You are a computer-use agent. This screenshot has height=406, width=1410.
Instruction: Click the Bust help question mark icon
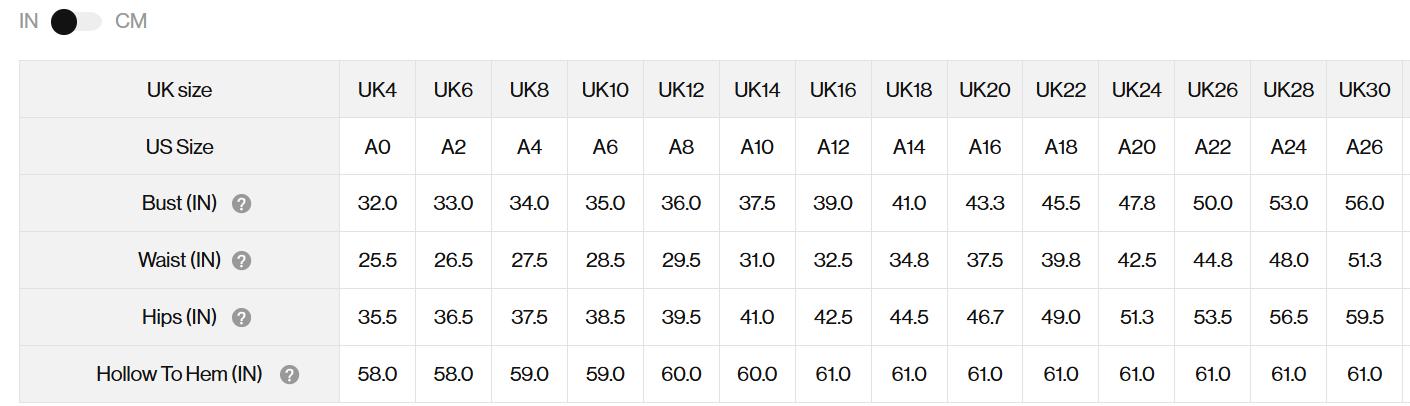tap(241, 204)
